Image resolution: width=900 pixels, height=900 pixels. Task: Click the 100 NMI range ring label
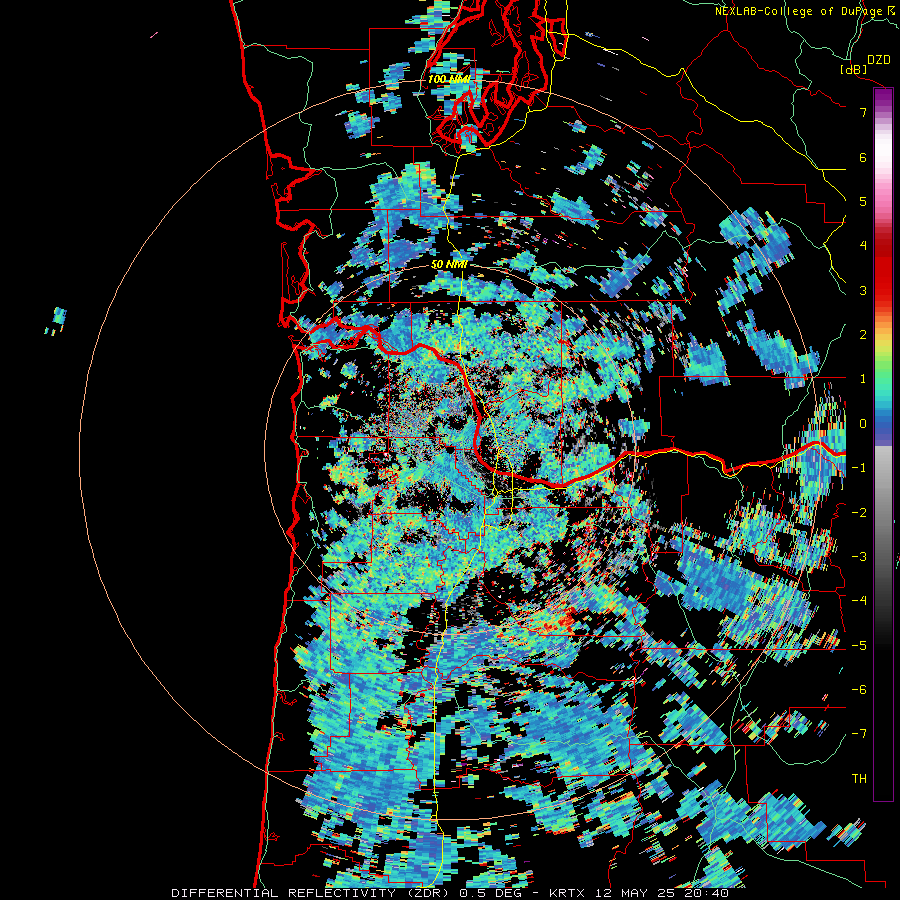point(448,79)
